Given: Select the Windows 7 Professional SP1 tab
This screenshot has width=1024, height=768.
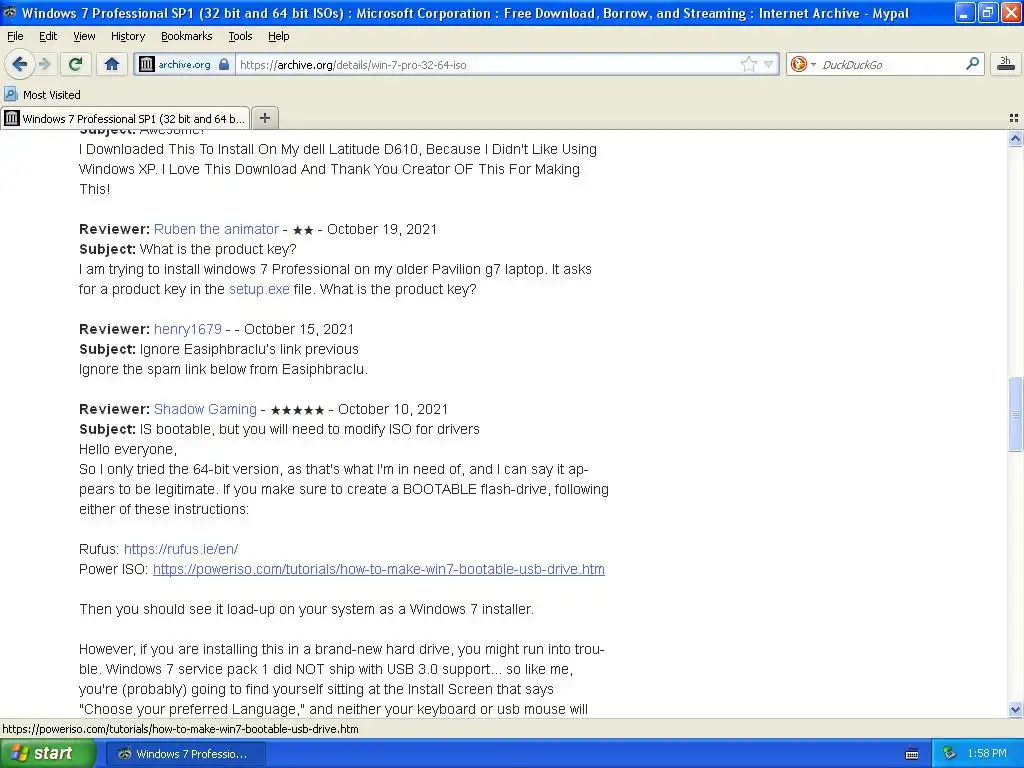Looking at the screenshot, I should (125, 118).
